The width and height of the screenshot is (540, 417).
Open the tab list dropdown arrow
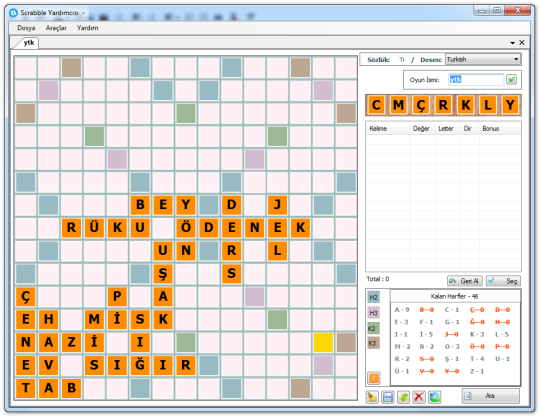coord(512,43)
